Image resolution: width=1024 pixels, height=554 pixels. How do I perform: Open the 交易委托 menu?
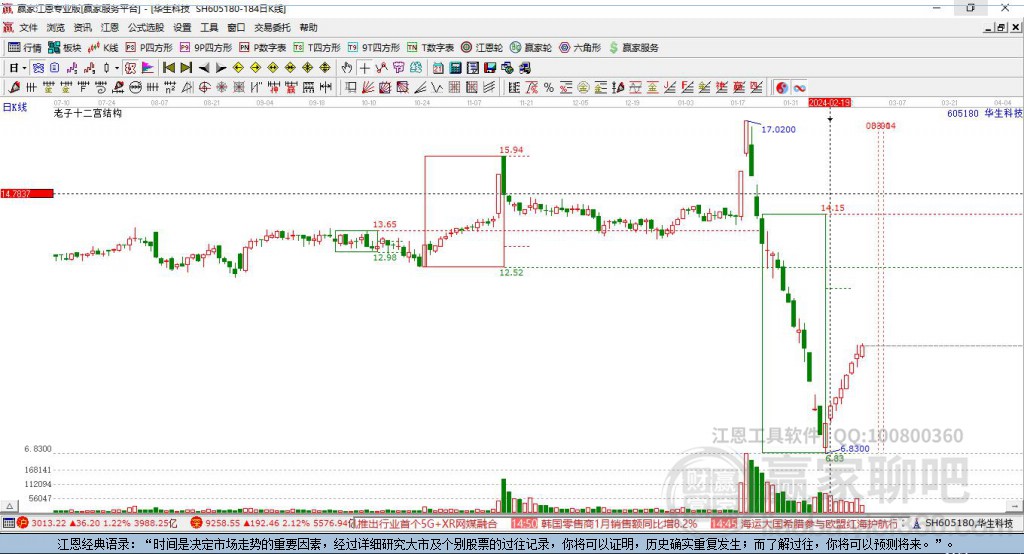click(x=272, y=27)
